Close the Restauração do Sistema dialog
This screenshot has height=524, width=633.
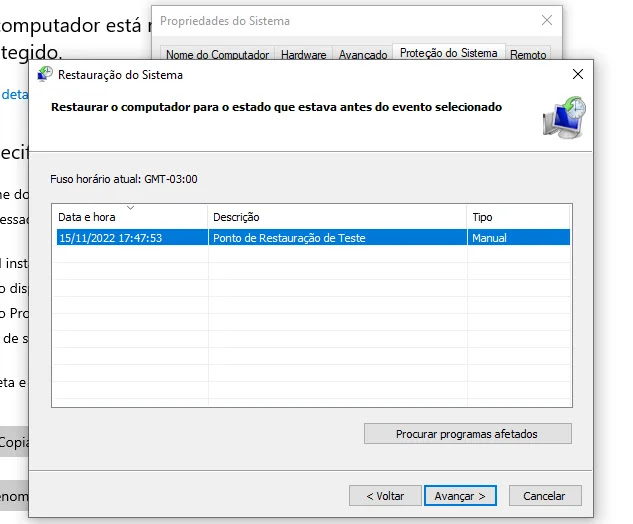click(577, 74)
